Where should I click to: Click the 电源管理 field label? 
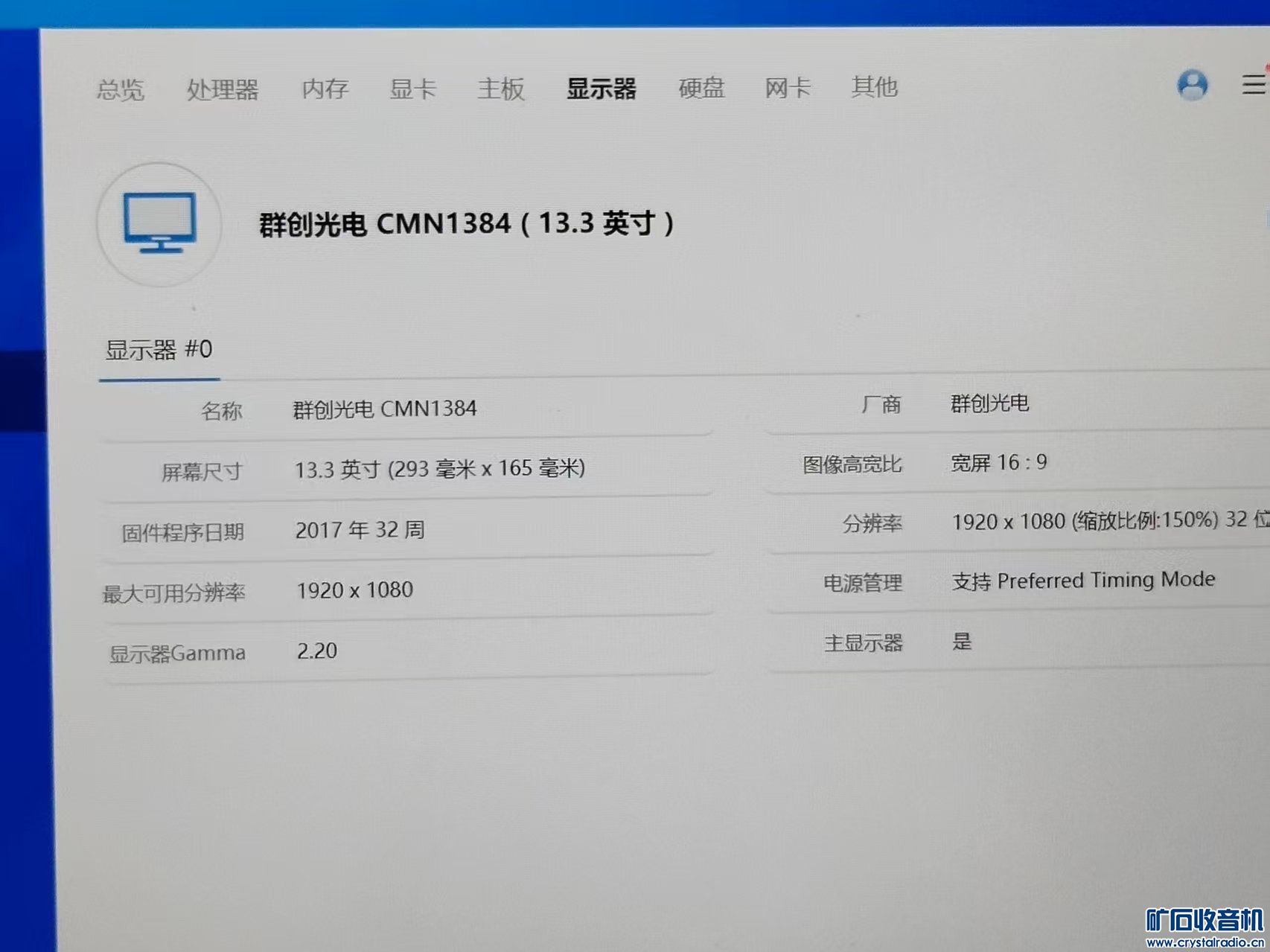click(x=863, y=583)
